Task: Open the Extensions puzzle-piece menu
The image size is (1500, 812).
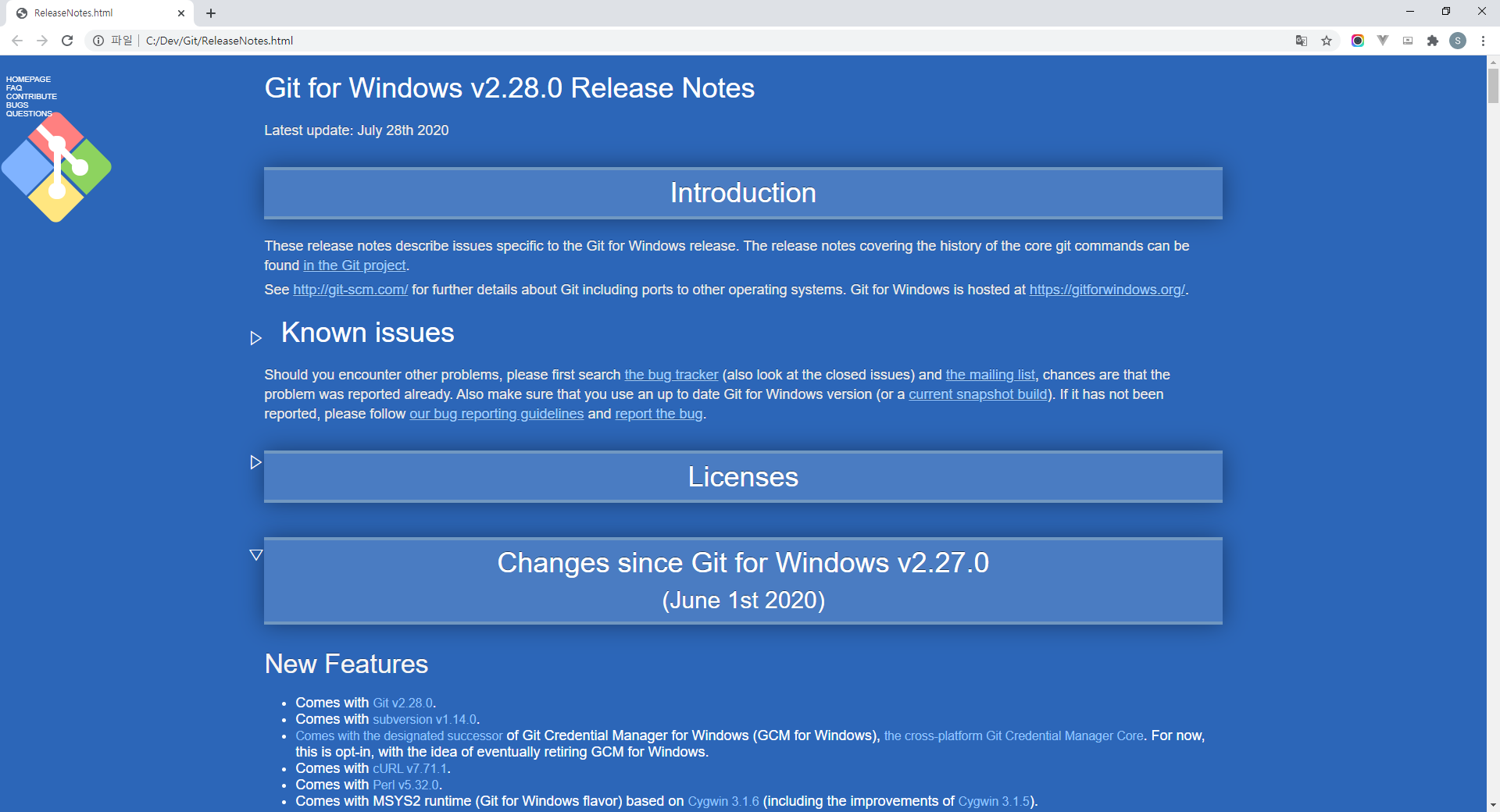Action: tap(1433, 41)
